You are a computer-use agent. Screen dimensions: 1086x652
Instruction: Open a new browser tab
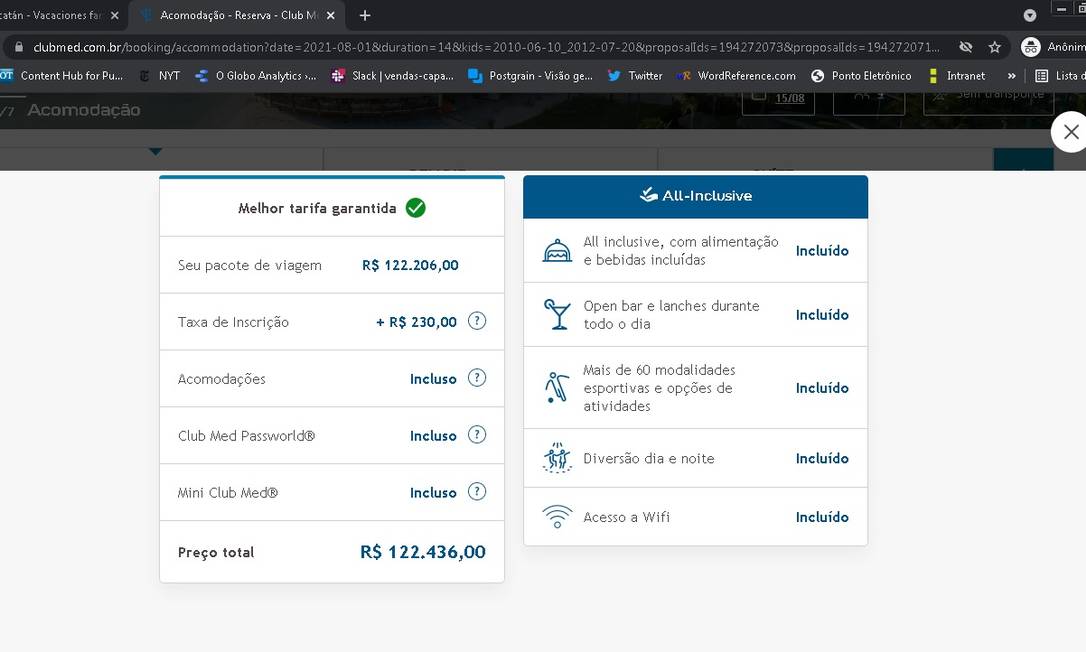point(365,15)
